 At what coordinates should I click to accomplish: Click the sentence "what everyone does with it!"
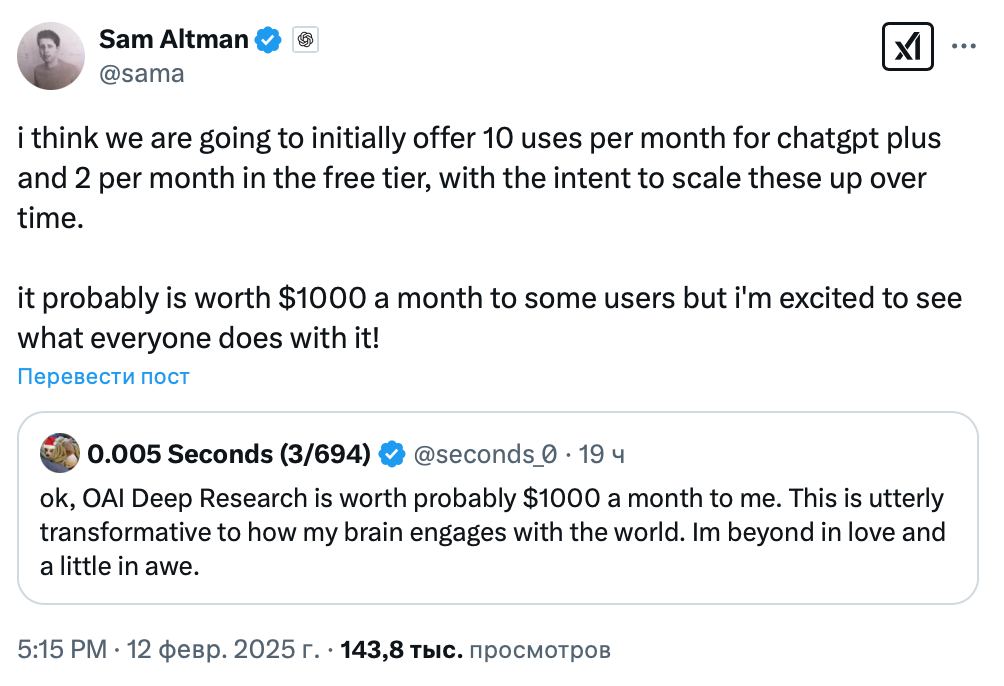point(198,337)
